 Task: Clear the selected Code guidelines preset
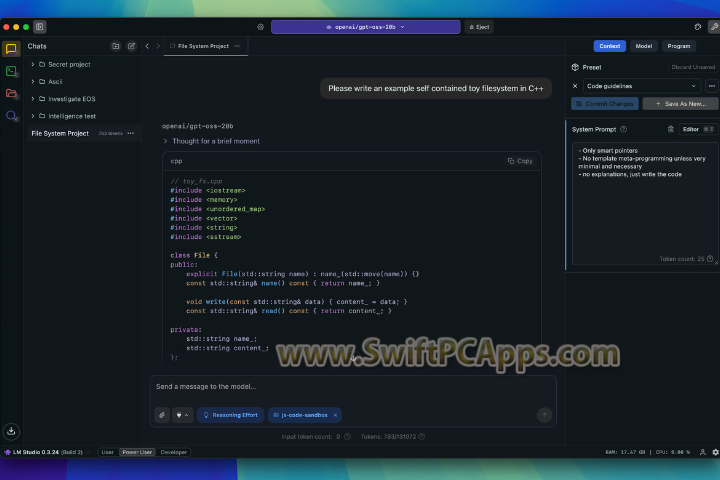pos(575,86)
